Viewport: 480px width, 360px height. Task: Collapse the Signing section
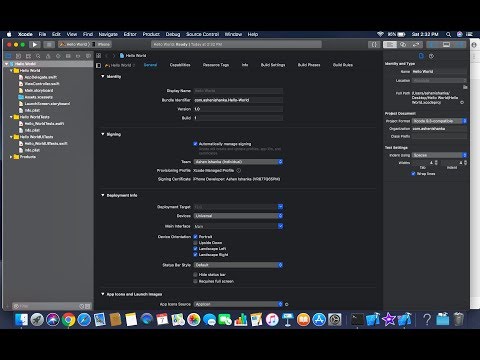(x=103, y=134)
